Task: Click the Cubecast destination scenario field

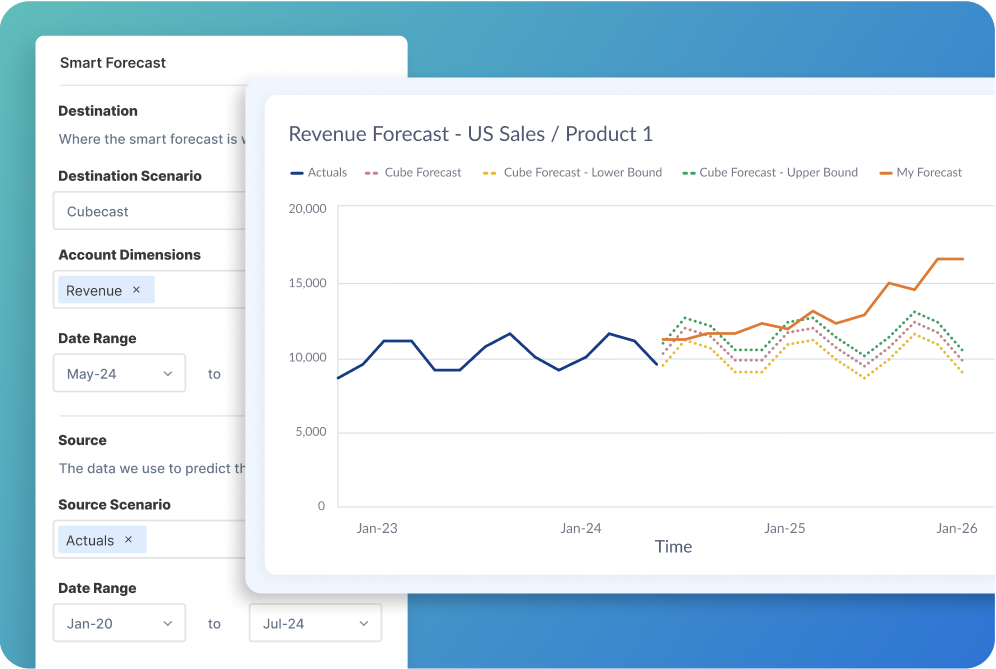Action: 150,211
